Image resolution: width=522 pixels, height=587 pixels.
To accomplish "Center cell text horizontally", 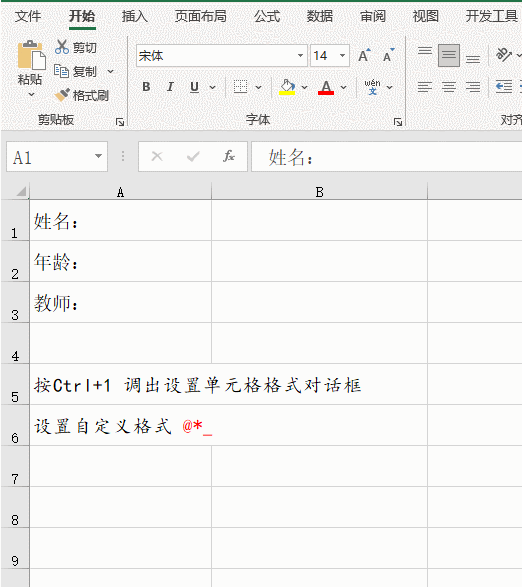I will coord(449,87).
